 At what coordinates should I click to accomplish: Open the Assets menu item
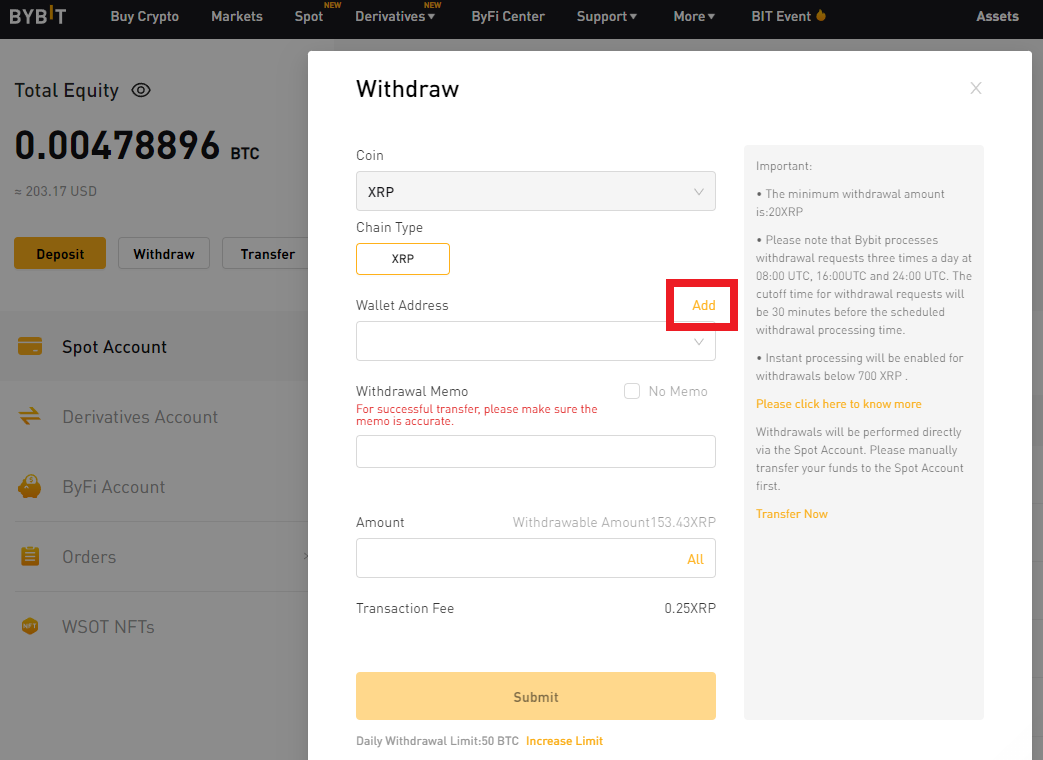coord(997,16)
